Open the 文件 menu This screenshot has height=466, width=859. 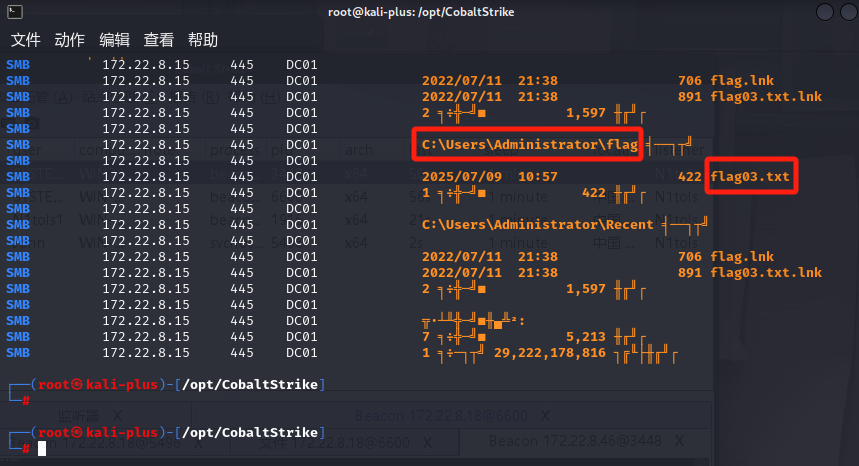point(26,40)
